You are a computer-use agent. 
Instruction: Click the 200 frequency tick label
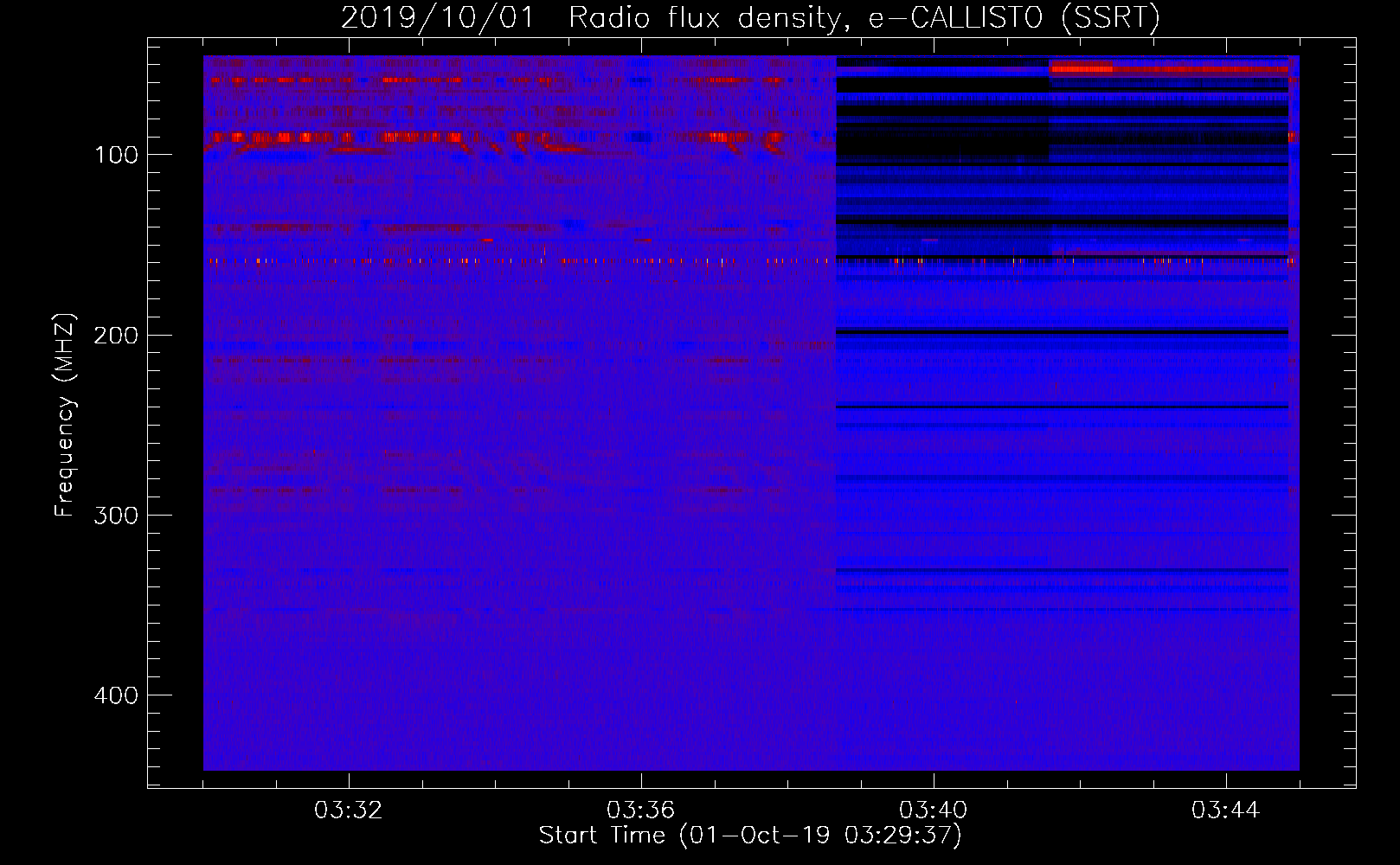pyautogui.click(x=116, y=335)
